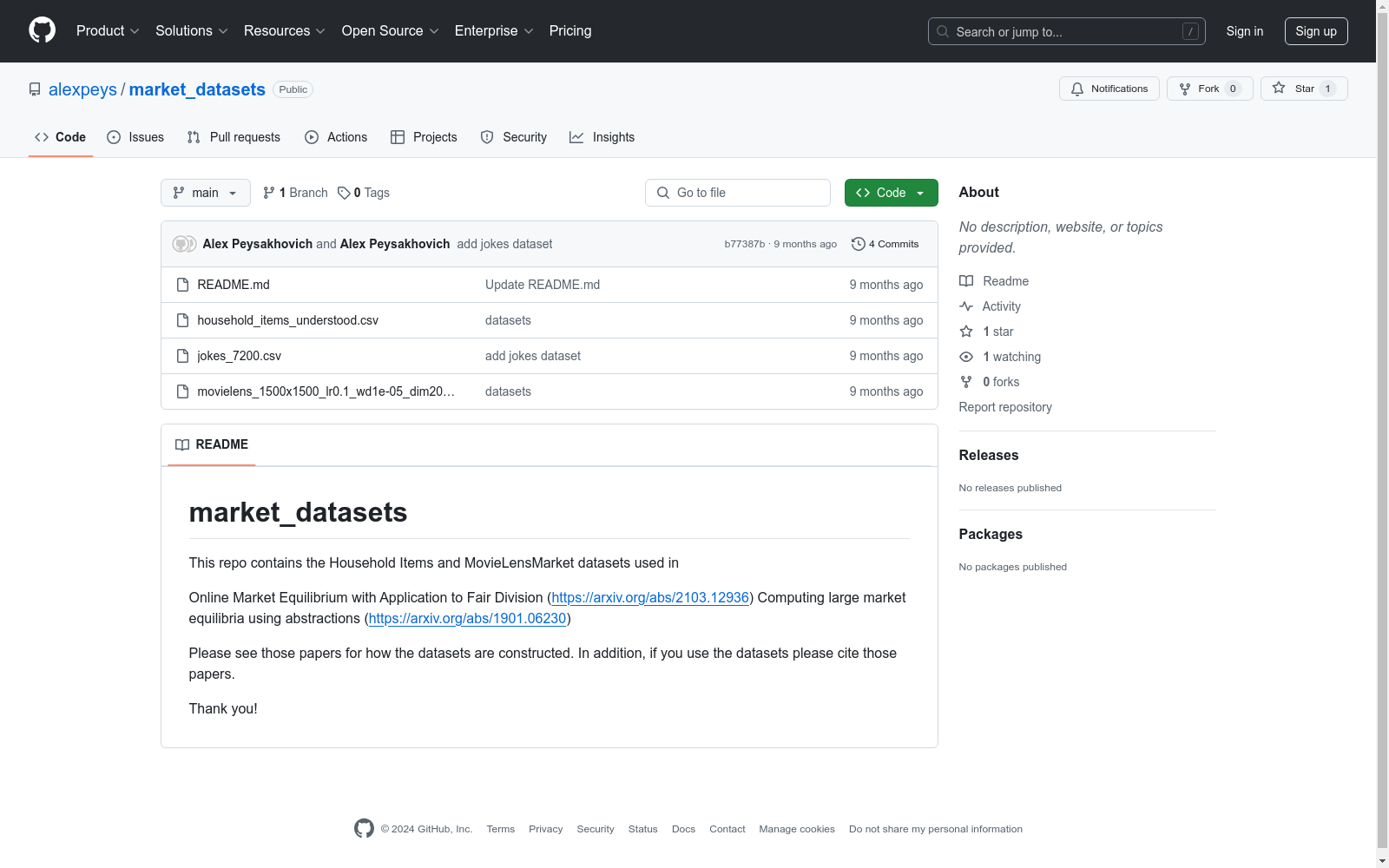Screen dimensions: 1389x868
Task: Click the footer Status link
Action: (x=643, y=829)
